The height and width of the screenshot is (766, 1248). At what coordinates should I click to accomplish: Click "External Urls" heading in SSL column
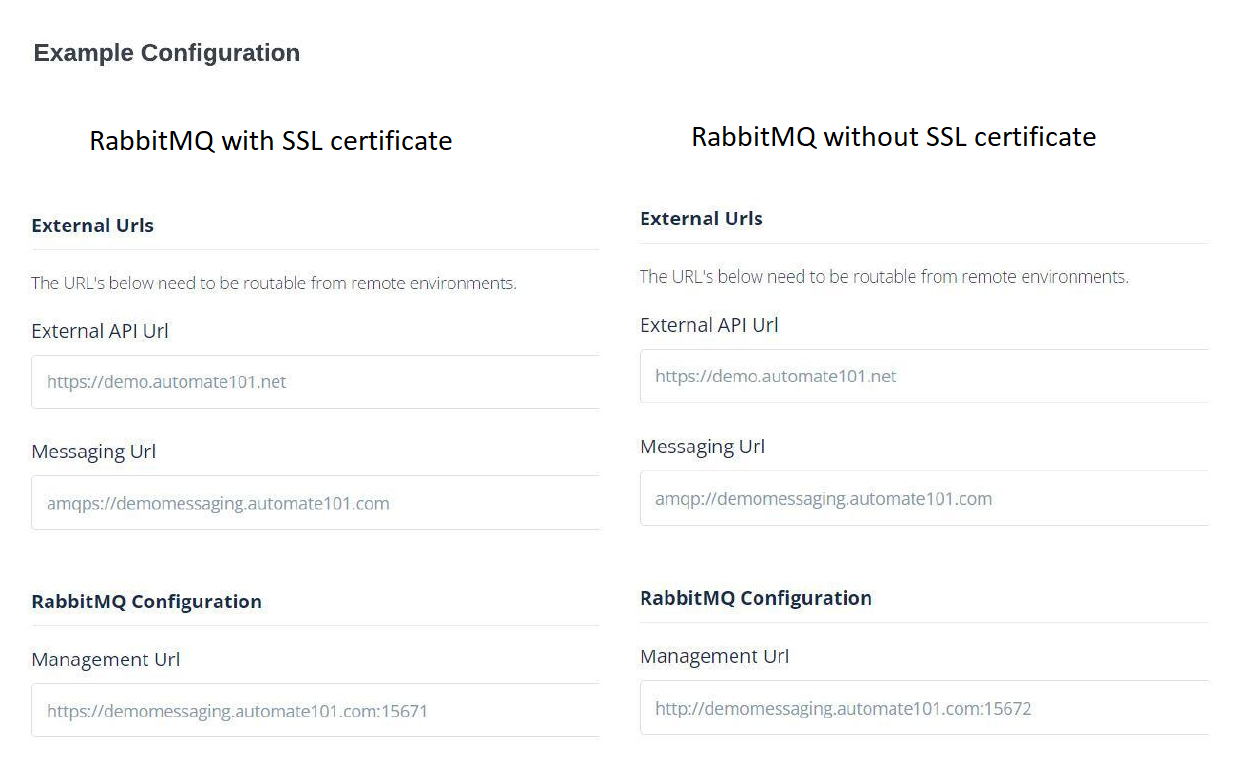[93, 226]
